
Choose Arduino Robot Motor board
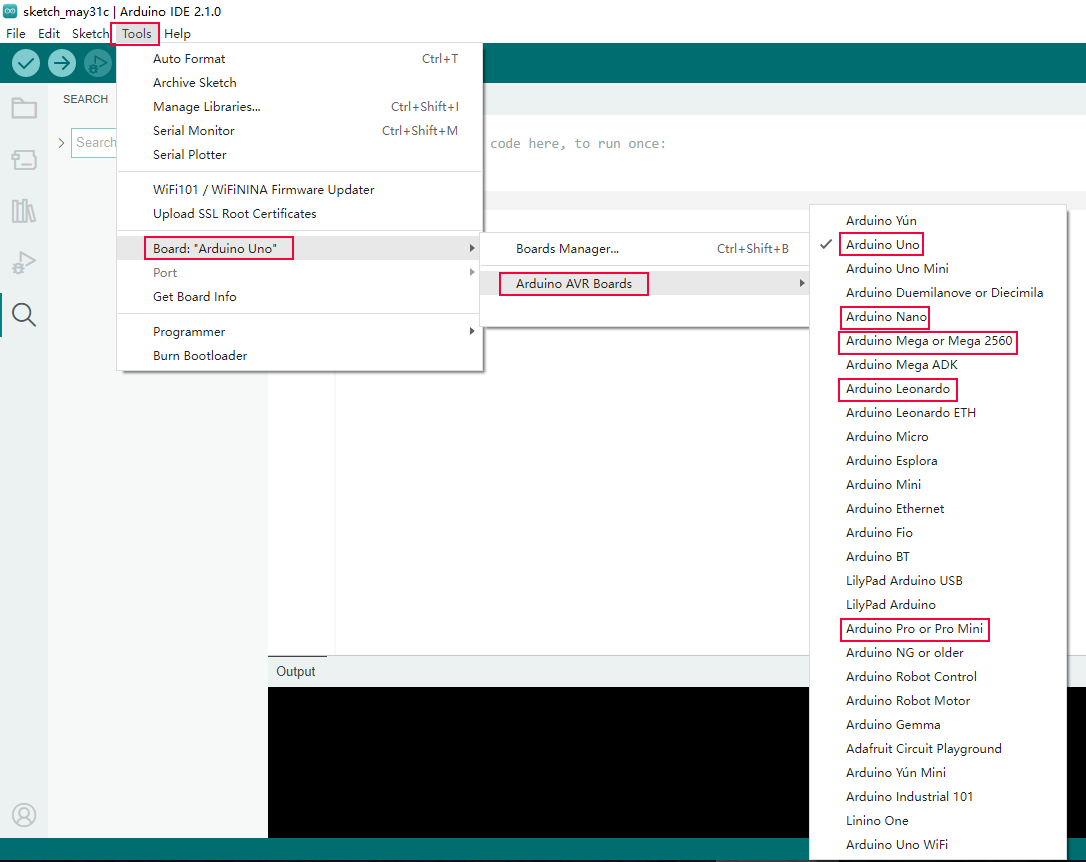(938, 701)
